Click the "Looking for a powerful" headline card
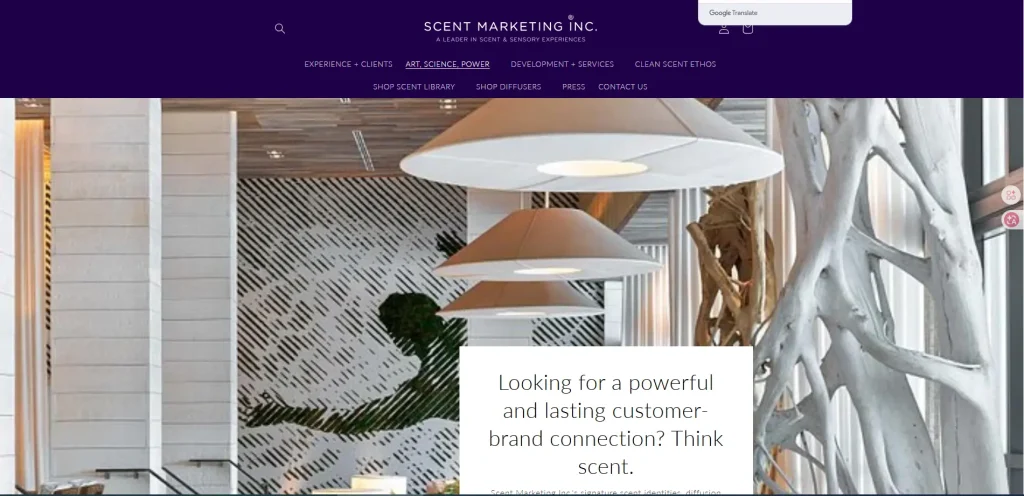 pyautogui.click(x=606, y=420)
